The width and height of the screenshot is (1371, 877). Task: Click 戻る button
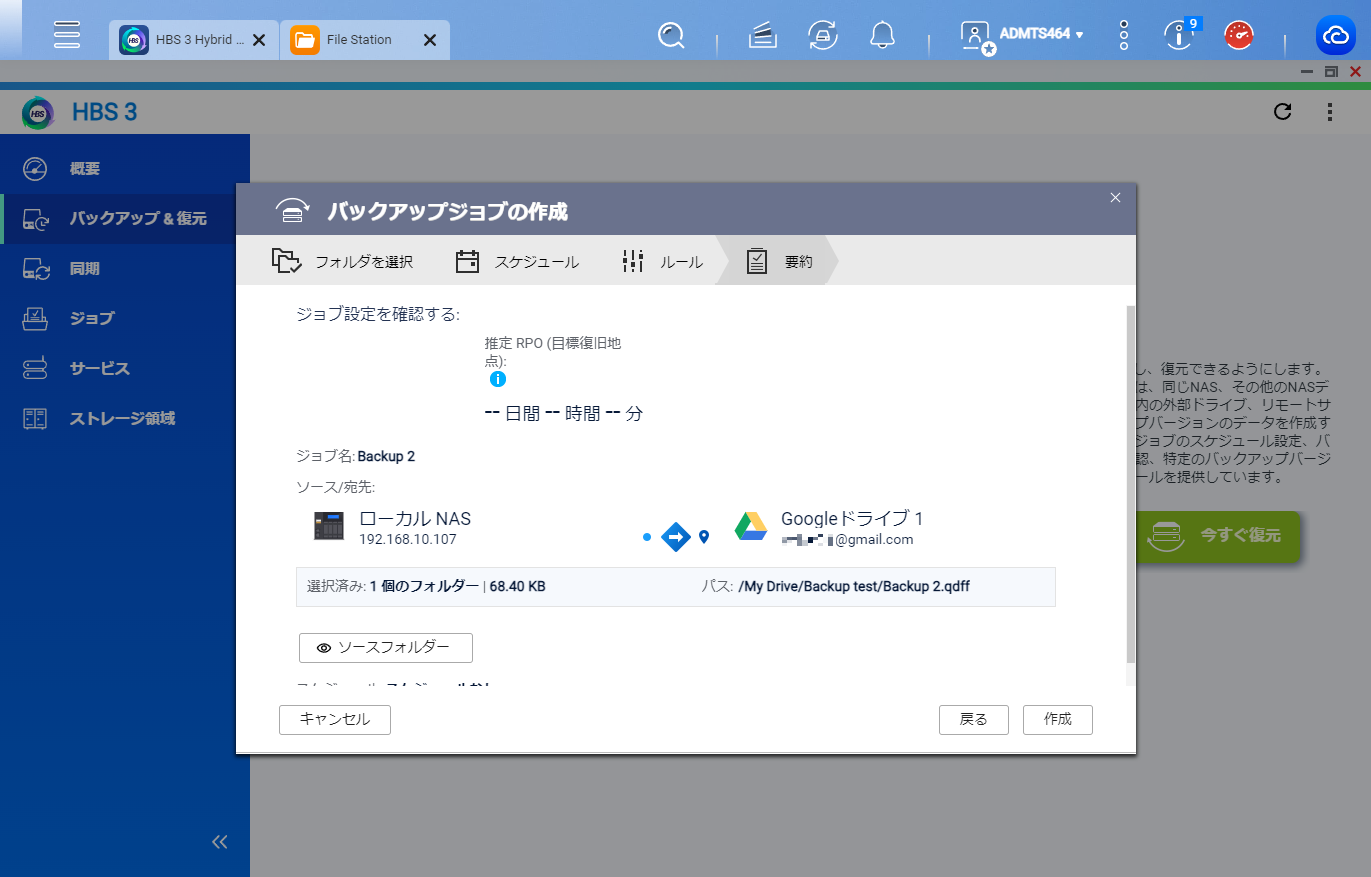(x=974, y=720)
